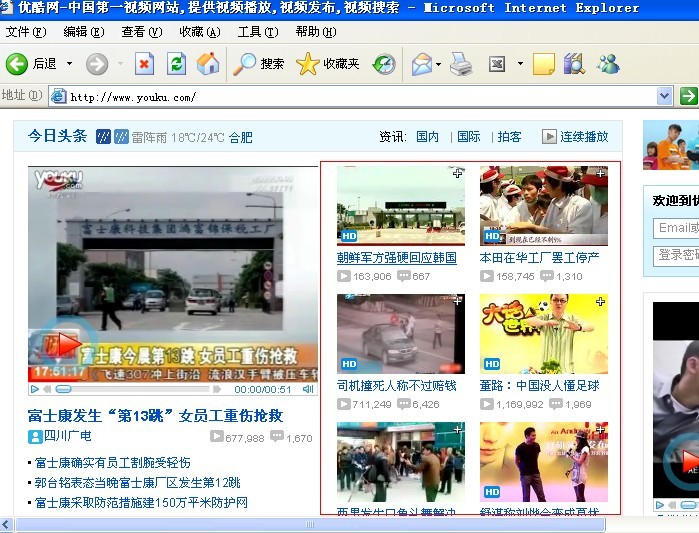Open the banner ad image with people in orange
This screenshot has height=533, width=699.
pos(671,145)
